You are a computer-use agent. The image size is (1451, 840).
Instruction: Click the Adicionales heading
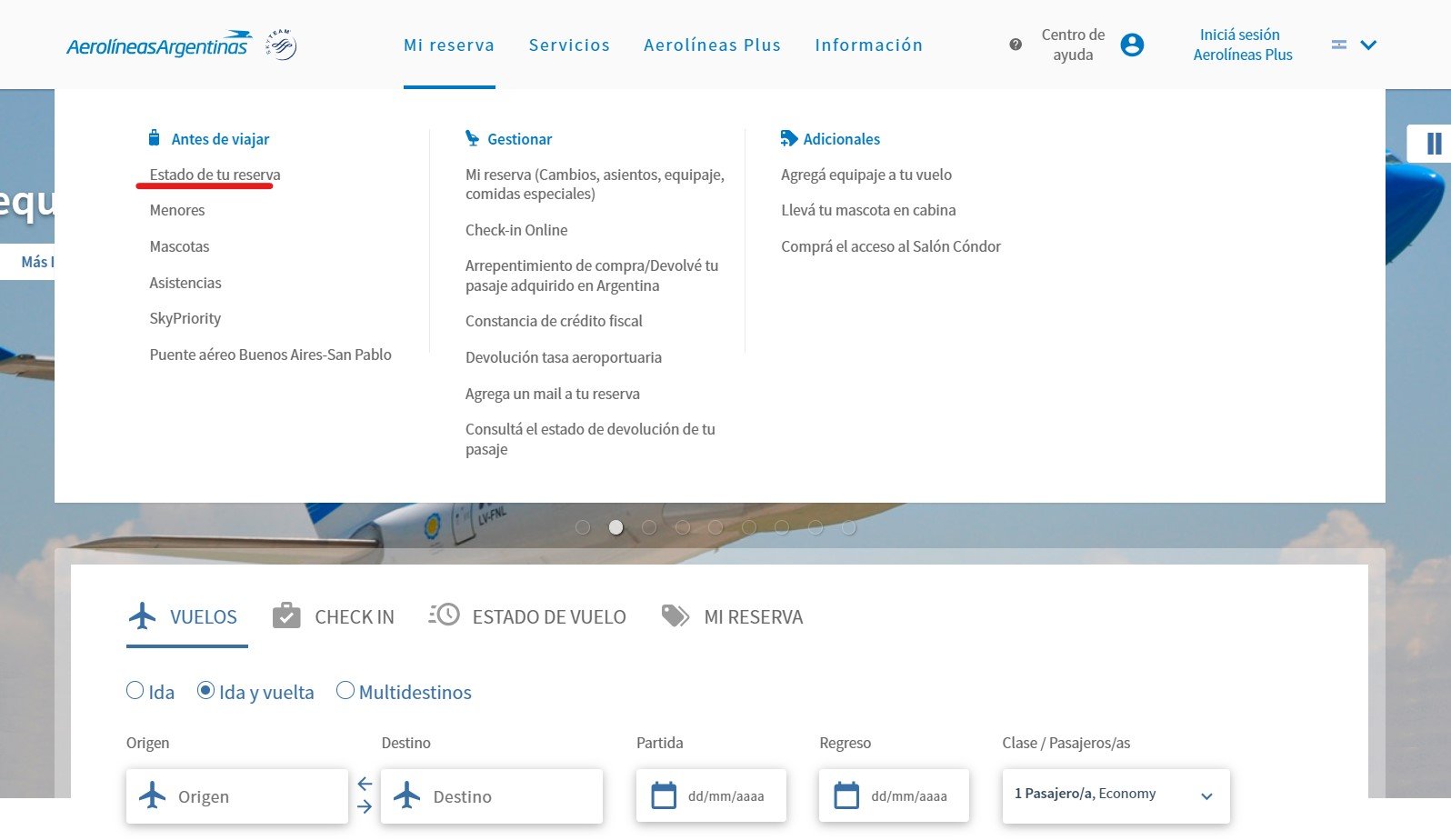(x=842, y=139)
